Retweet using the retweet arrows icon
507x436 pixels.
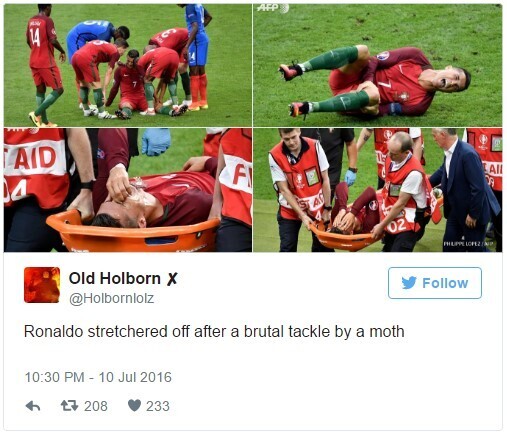69,406
